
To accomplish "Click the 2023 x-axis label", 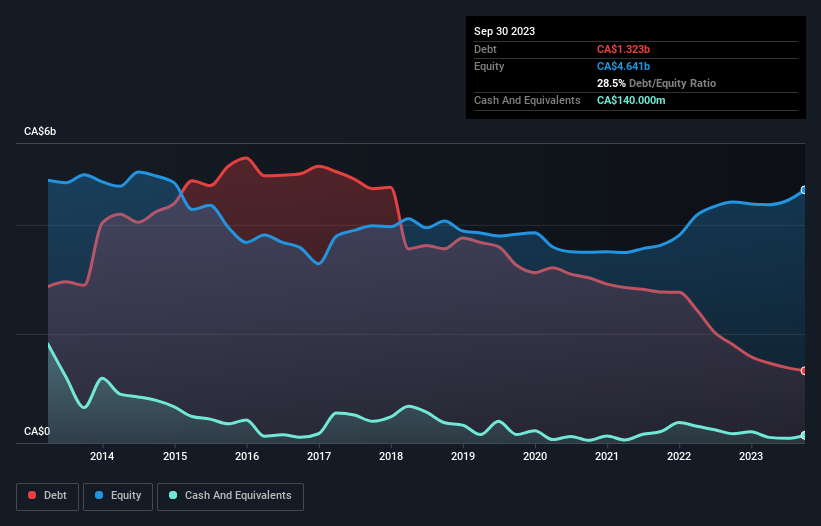I will 751,456.
